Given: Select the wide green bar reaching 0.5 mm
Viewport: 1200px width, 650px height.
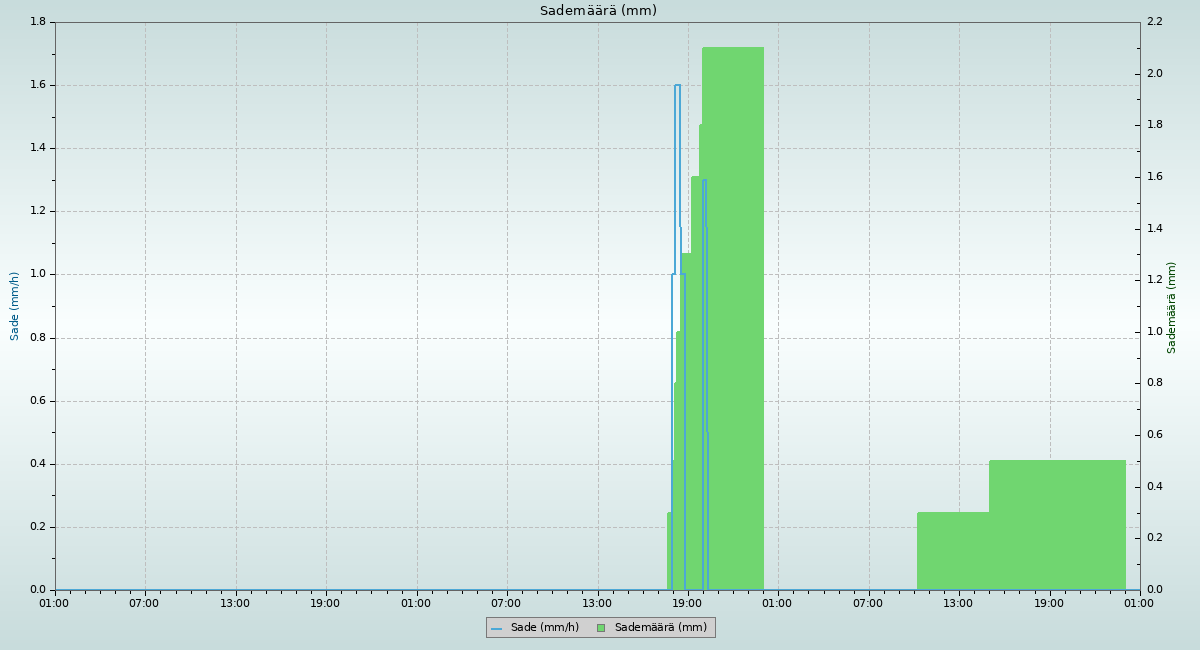Looking at the screenshot, I should (x=1057, y=525).
